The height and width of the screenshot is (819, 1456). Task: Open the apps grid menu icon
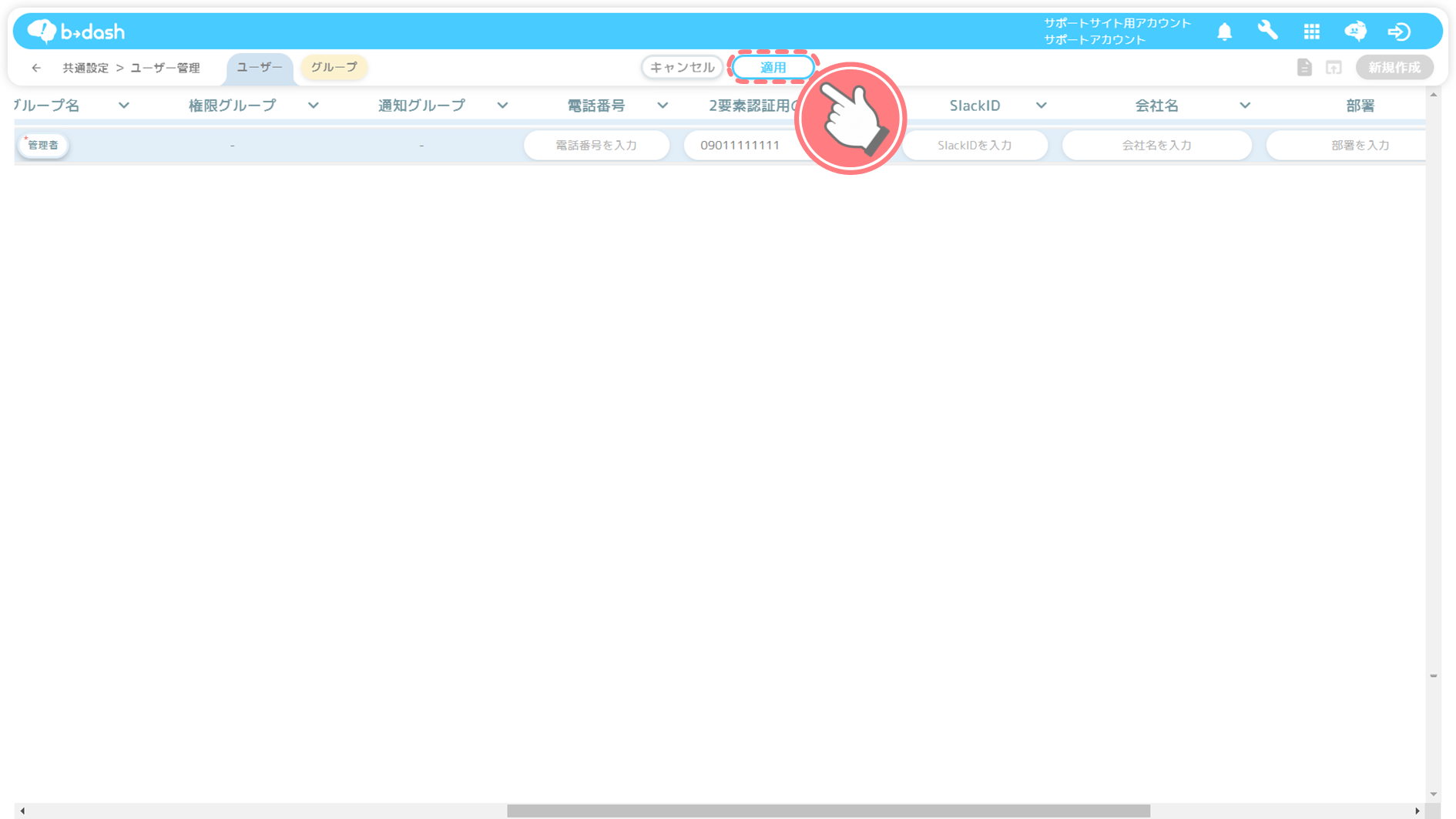(x=1311, y=32)
